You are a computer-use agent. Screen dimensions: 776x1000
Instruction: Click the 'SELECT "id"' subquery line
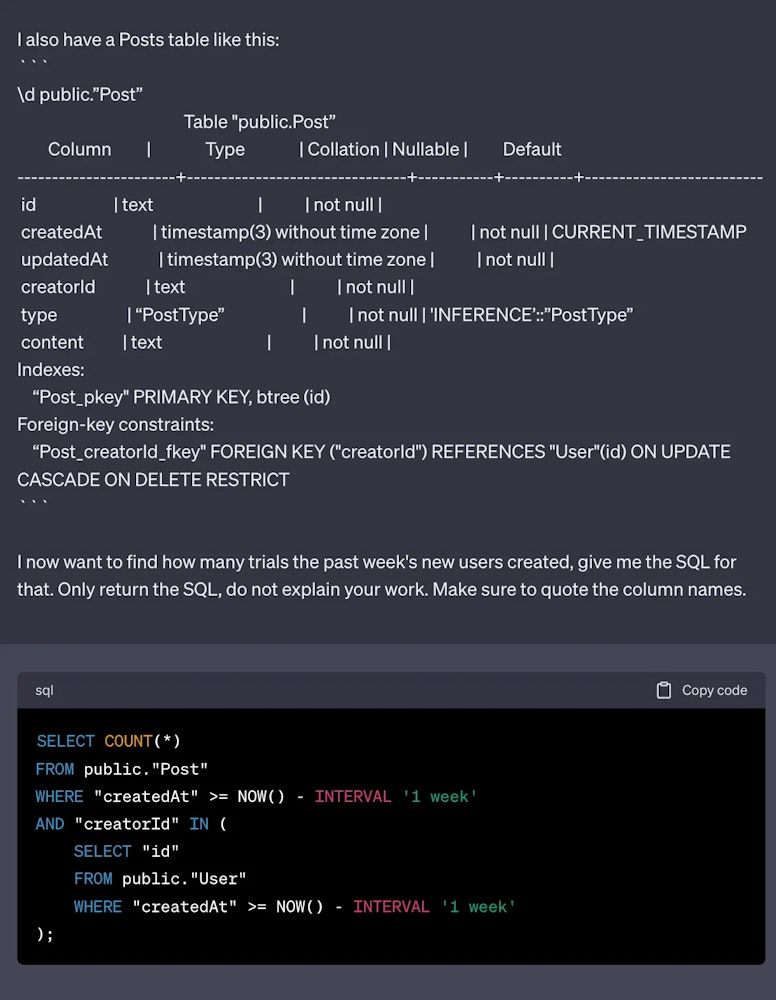pos(126,851)
